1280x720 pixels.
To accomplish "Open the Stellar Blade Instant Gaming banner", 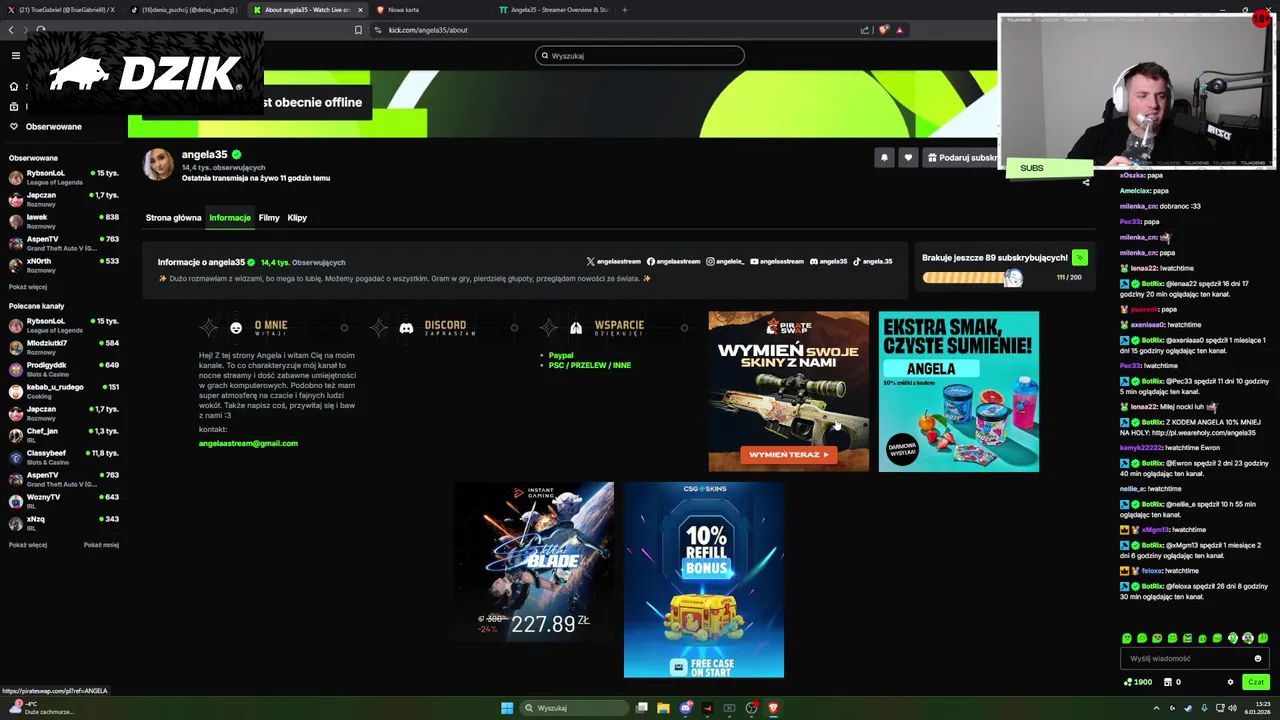I will 534,562.
